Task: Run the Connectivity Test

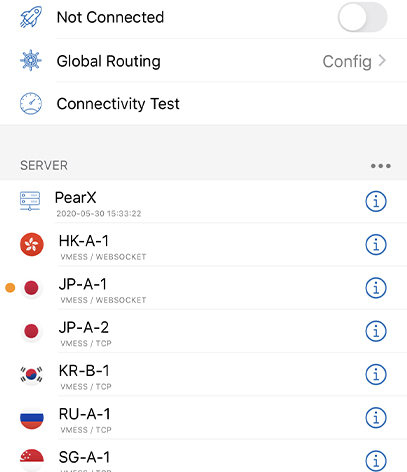Action: [x=203, y=104]
